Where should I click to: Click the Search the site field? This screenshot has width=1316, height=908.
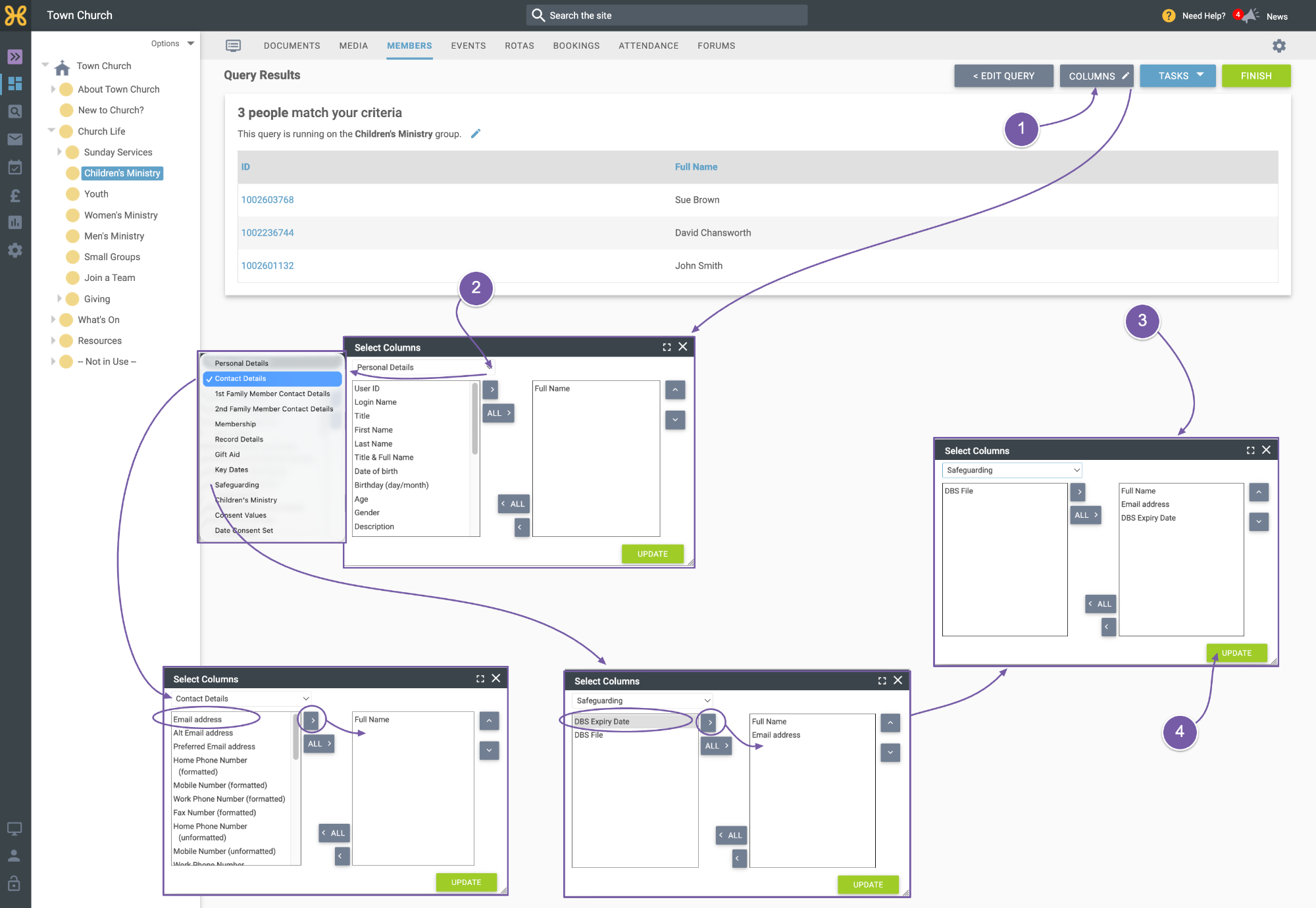tap(667, 15)
